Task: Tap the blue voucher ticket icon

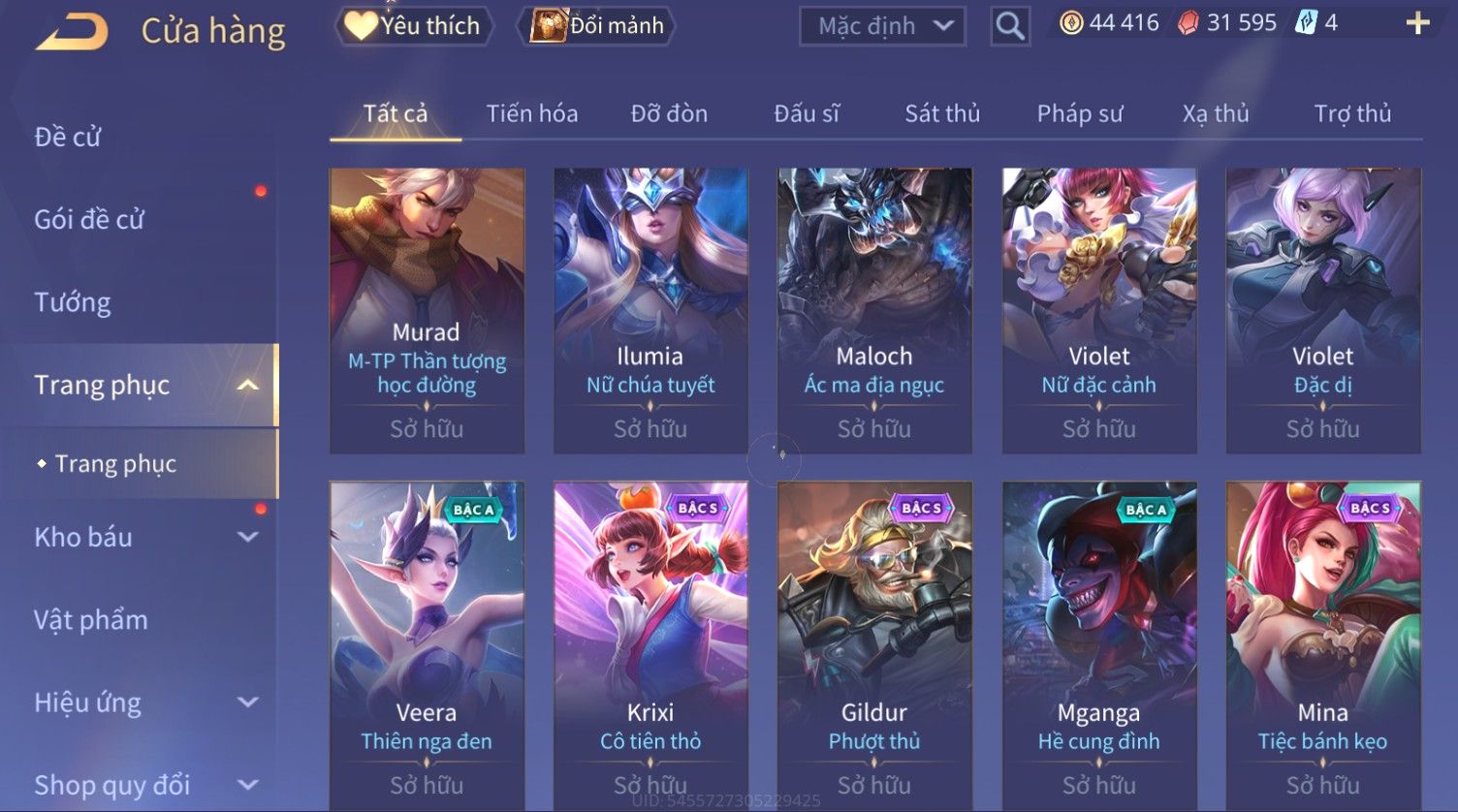Action: click(x=1306, y=23)
